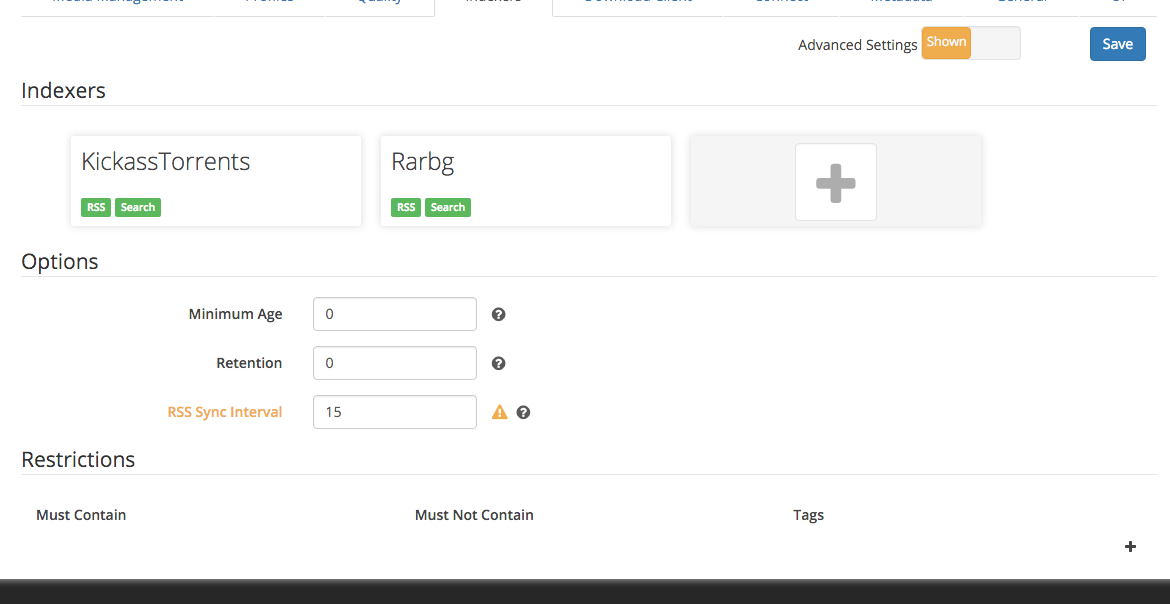The image size is (1170, 604).
Task: Open the Quality settings tab
Action: (x=380, y=3)
